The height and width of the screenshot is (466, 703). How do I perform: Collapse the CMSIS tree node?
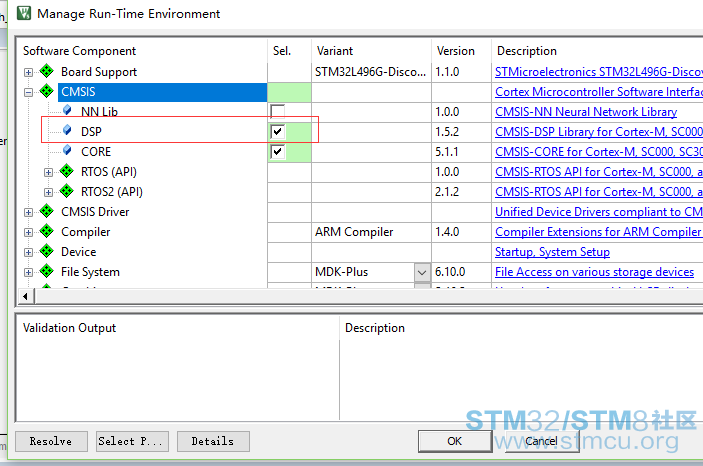(x=28, y=92)
